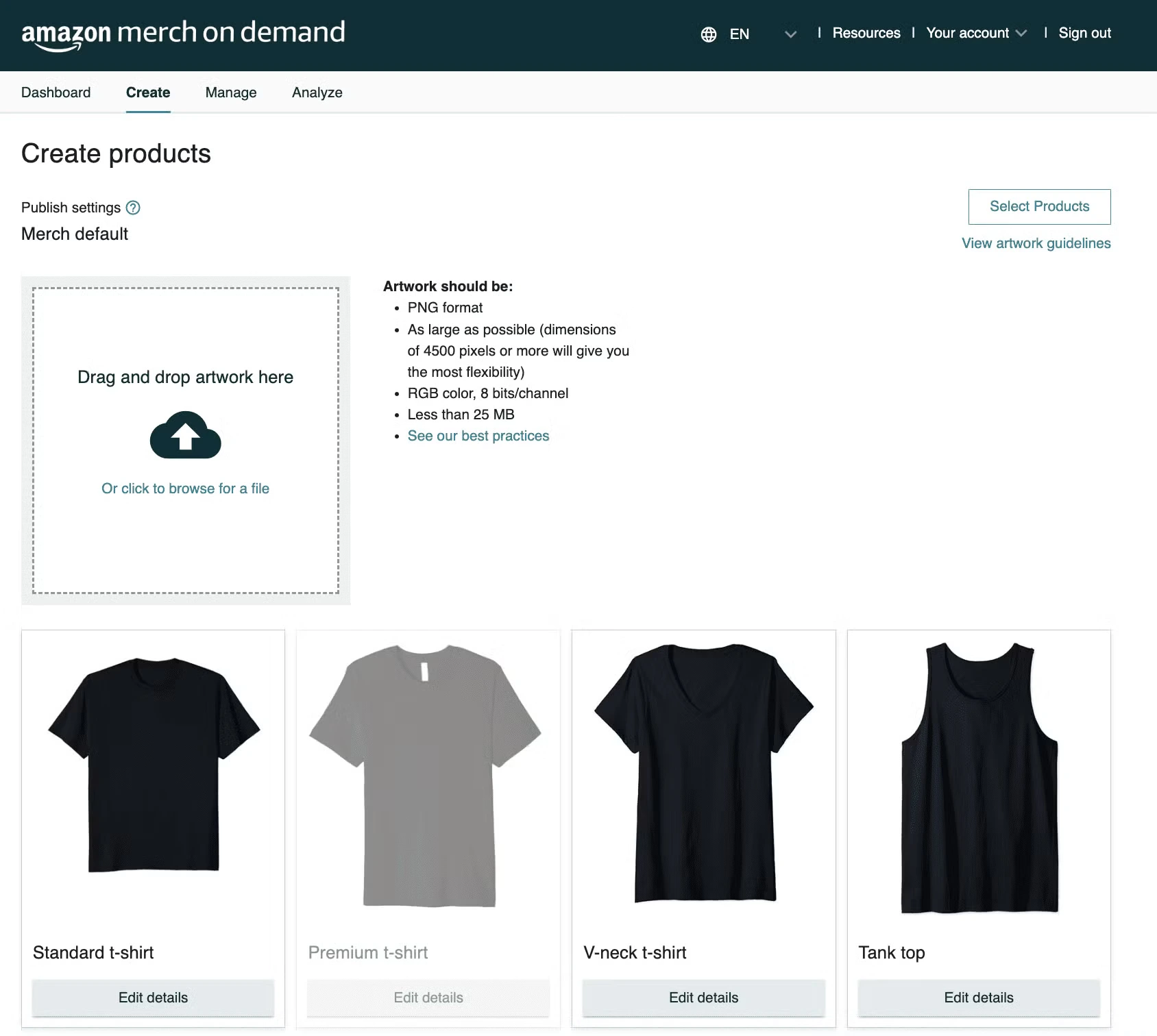Viewport: 1157px width, 1036px height.
Task: Click Or click to browse for a file
Action: 185,488
